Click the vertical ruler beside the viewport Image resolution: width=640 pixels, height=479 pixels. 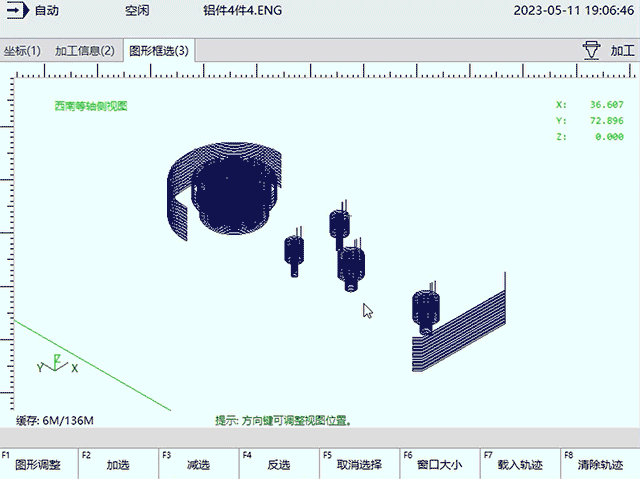coord(7,244)
